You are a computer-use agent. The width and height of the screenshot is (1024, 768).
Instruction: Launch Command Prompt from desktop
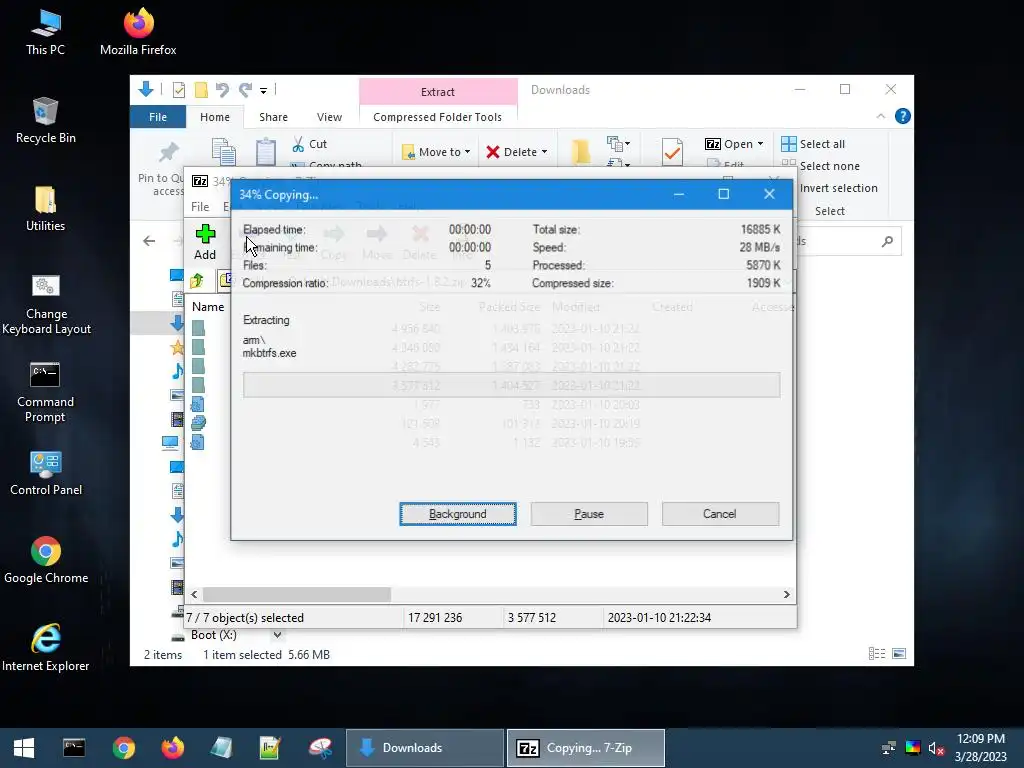coord(45,392)
